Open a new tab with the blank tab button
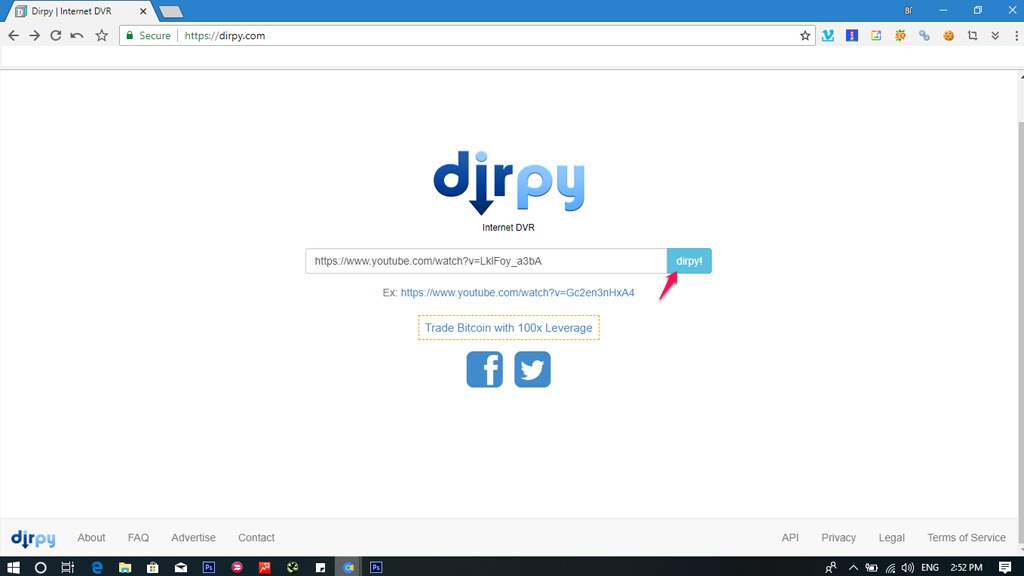 click(x=170, y=11)
